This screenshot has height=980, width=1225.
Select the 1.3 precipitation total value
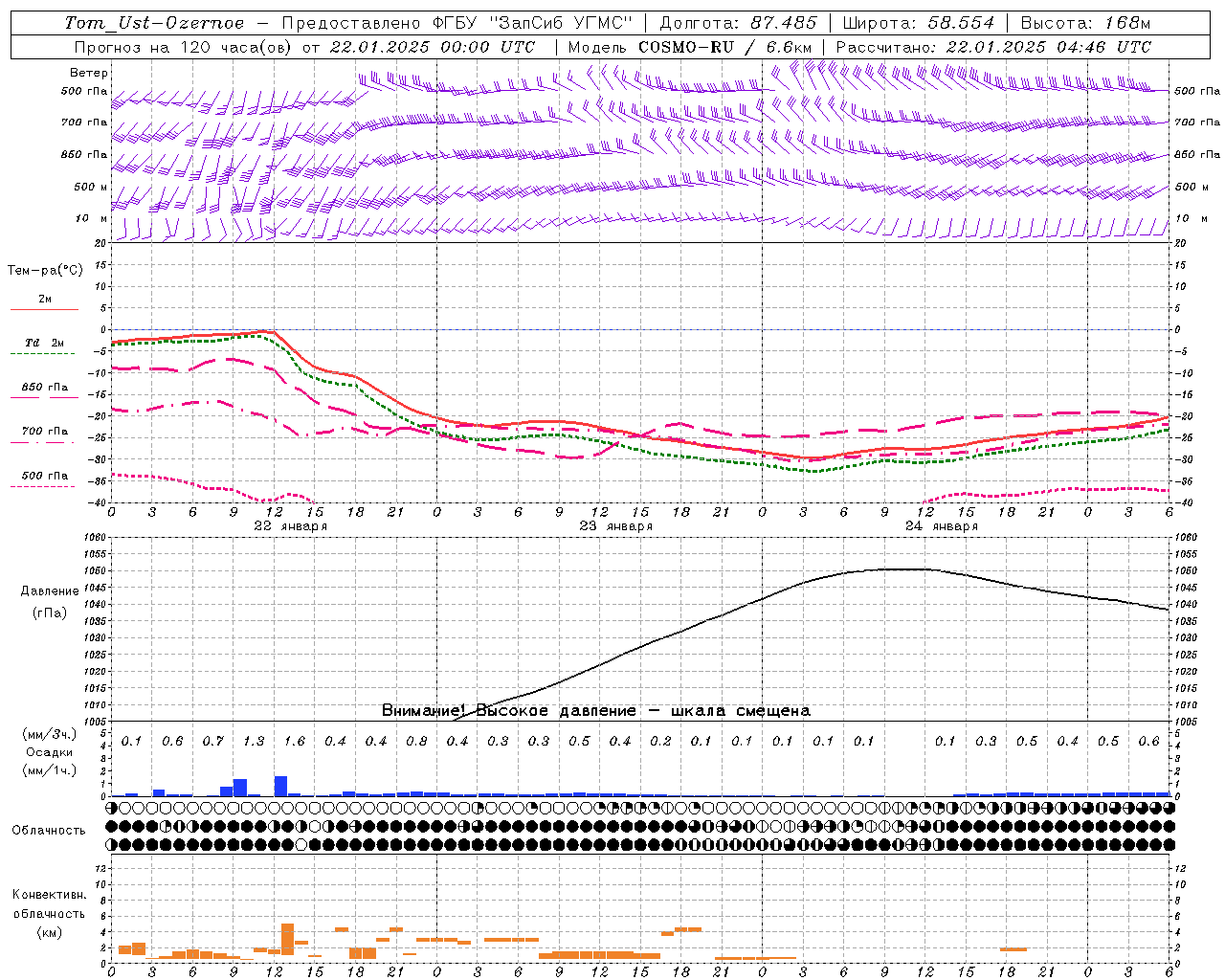pos(254,742)
